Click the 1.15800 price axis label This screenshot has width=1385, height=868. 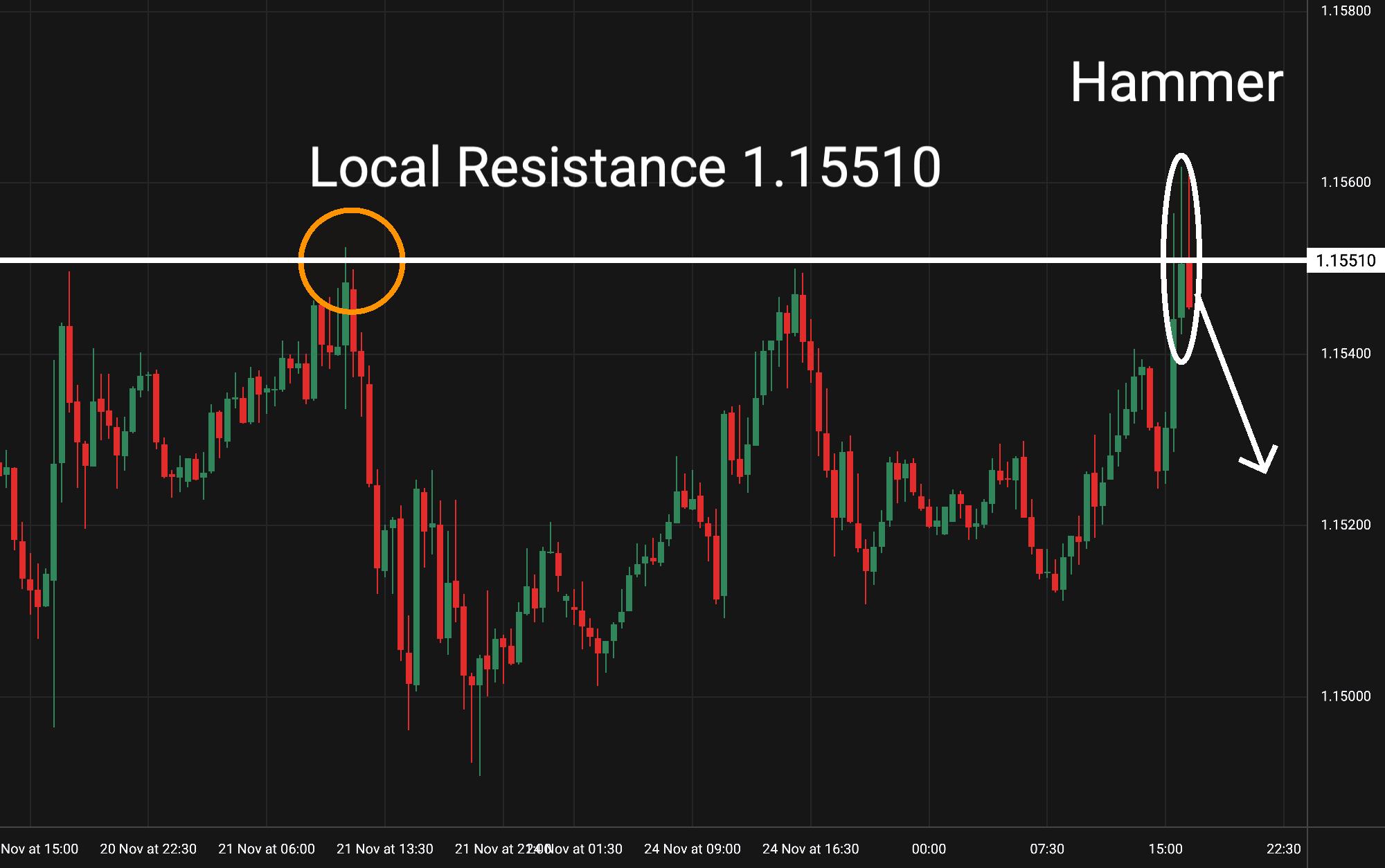[x=1345, y=10]
